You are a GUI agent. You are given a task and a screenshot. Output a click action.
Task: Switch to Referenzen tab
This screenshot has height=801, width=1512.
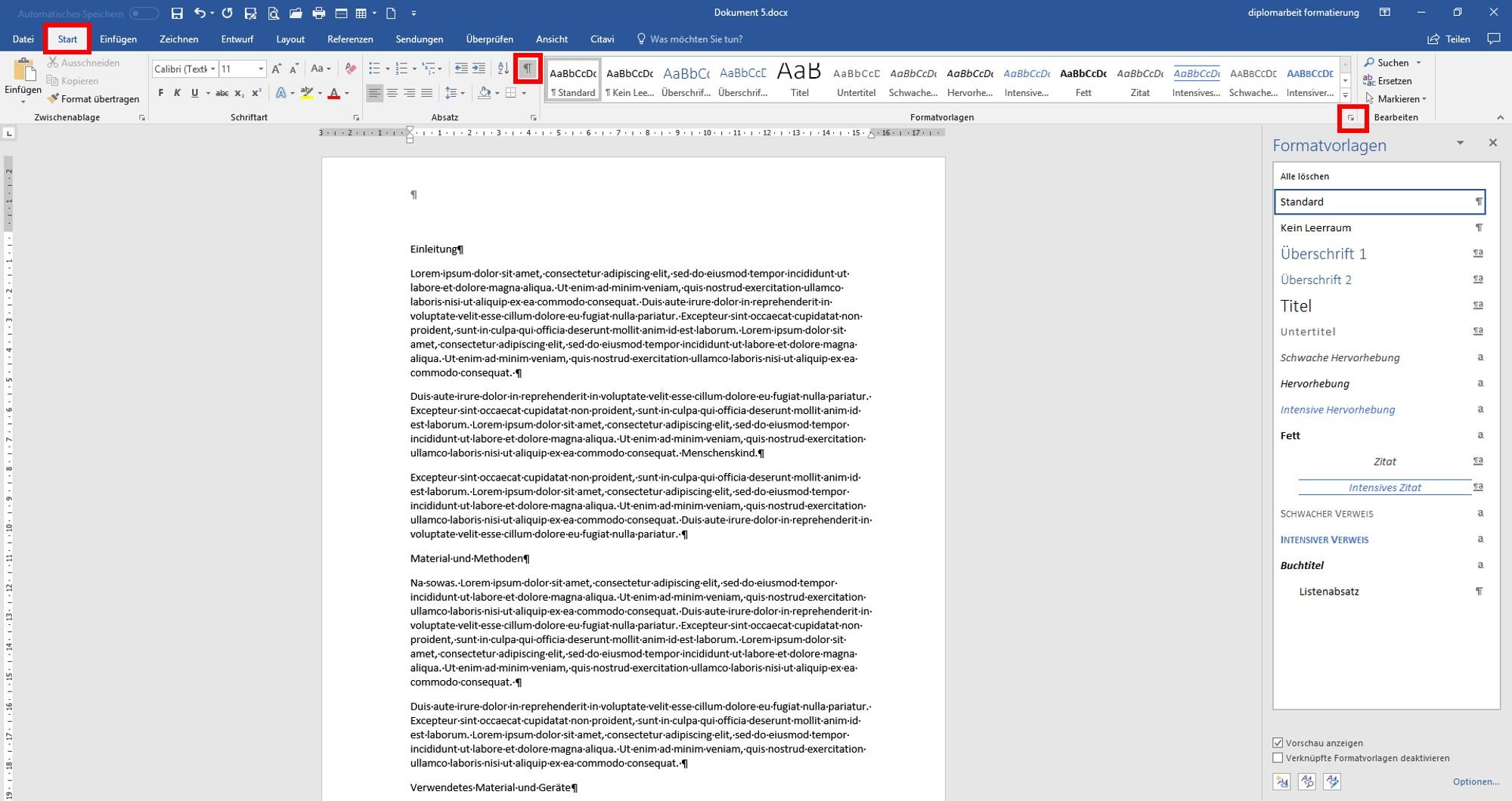350,39
